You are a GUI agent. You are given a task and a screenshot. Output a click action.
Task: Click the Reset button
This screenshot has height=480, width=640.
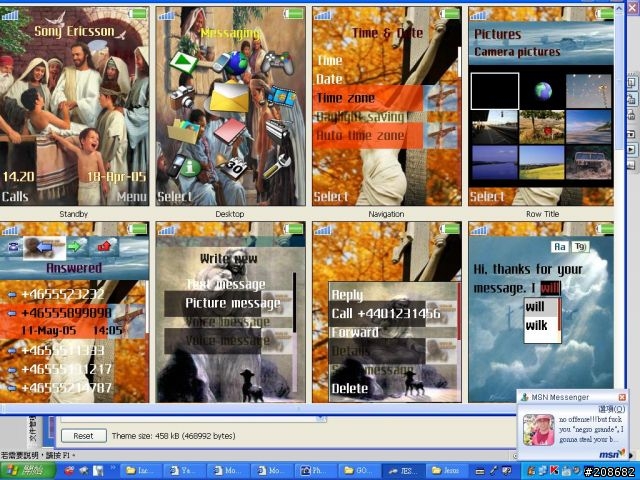84,436
